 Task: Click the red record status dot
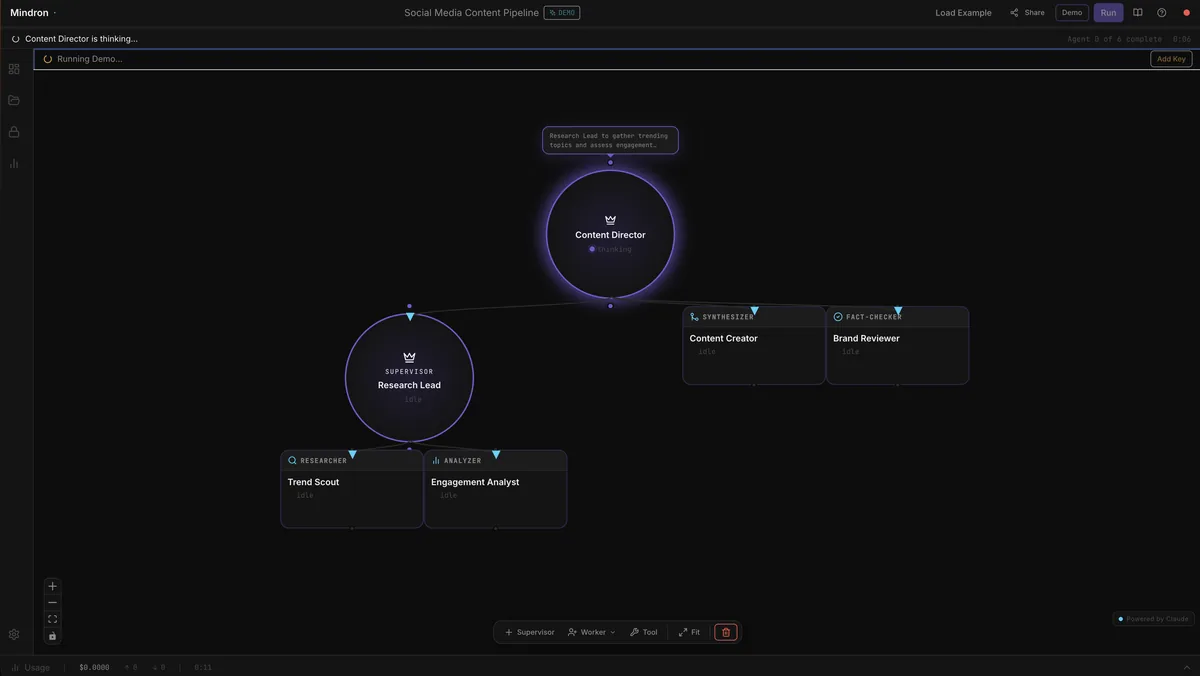(x=1187, y=13)
